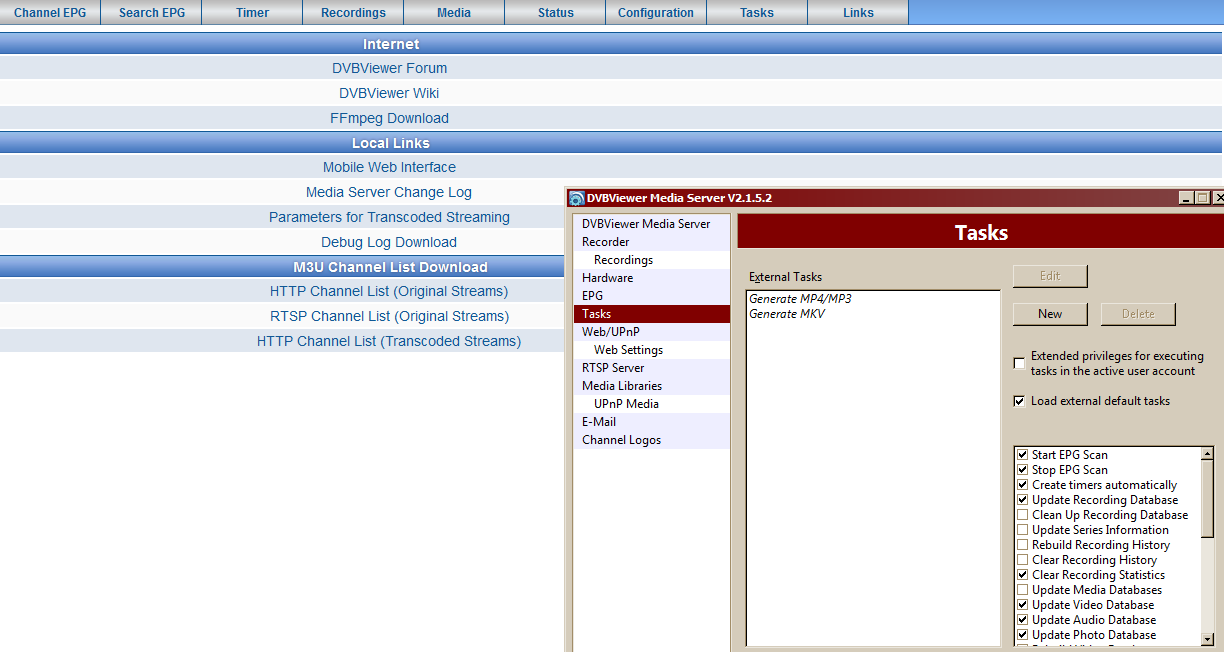1224x652 pixels.
Task: Open the DVBViewer Forum link
Action: [389, 68]
